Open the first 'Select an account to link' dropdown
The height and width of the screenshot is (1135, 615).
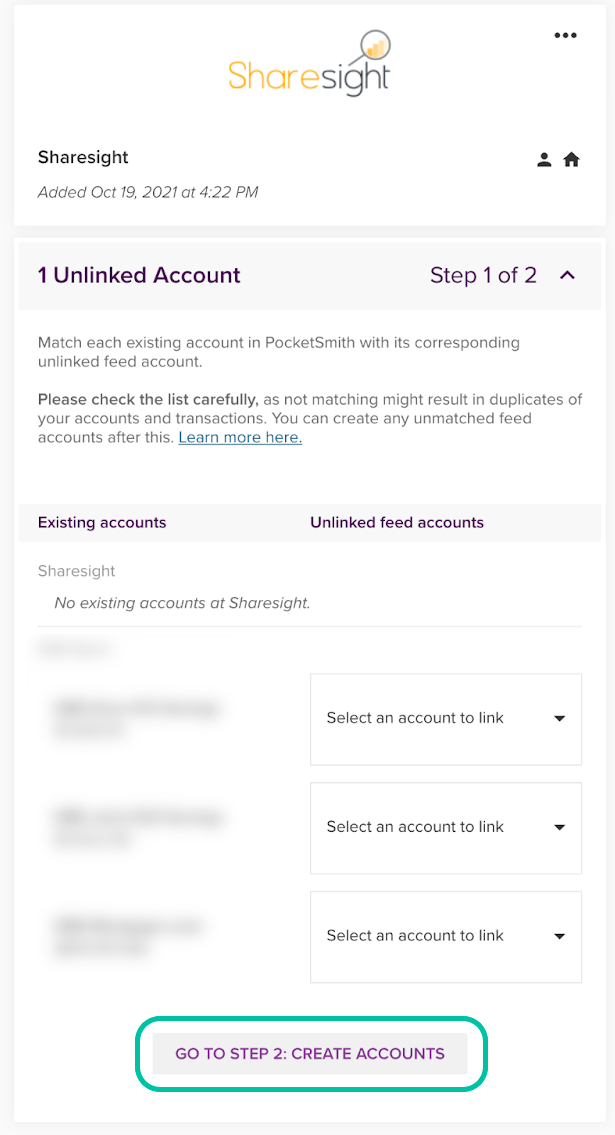pyautogui.click(x=446, y=718)
